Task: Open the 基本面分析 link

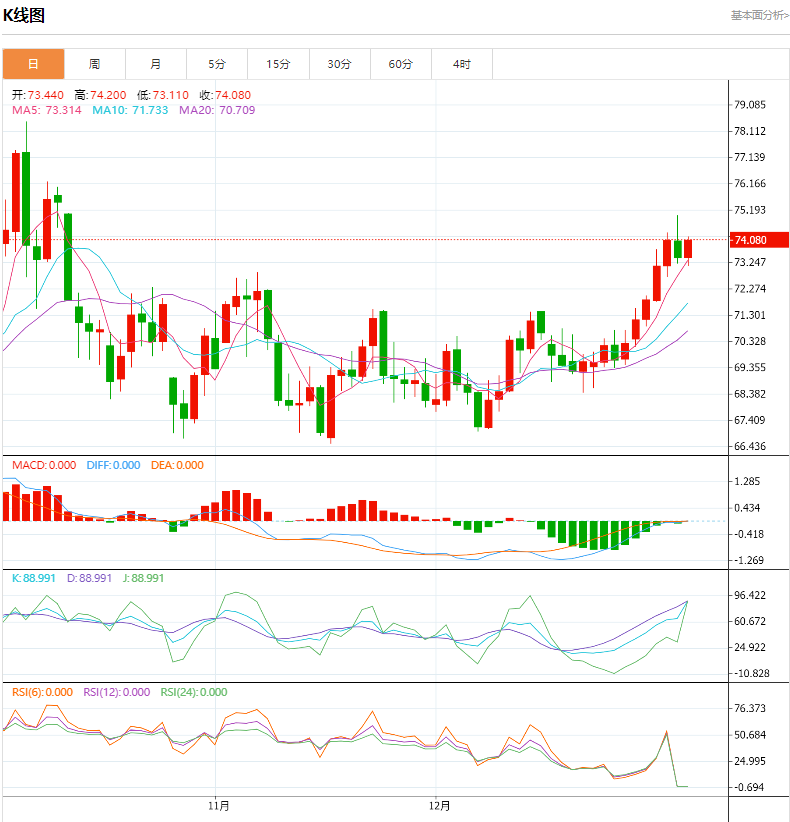Action: coord(759,15)
